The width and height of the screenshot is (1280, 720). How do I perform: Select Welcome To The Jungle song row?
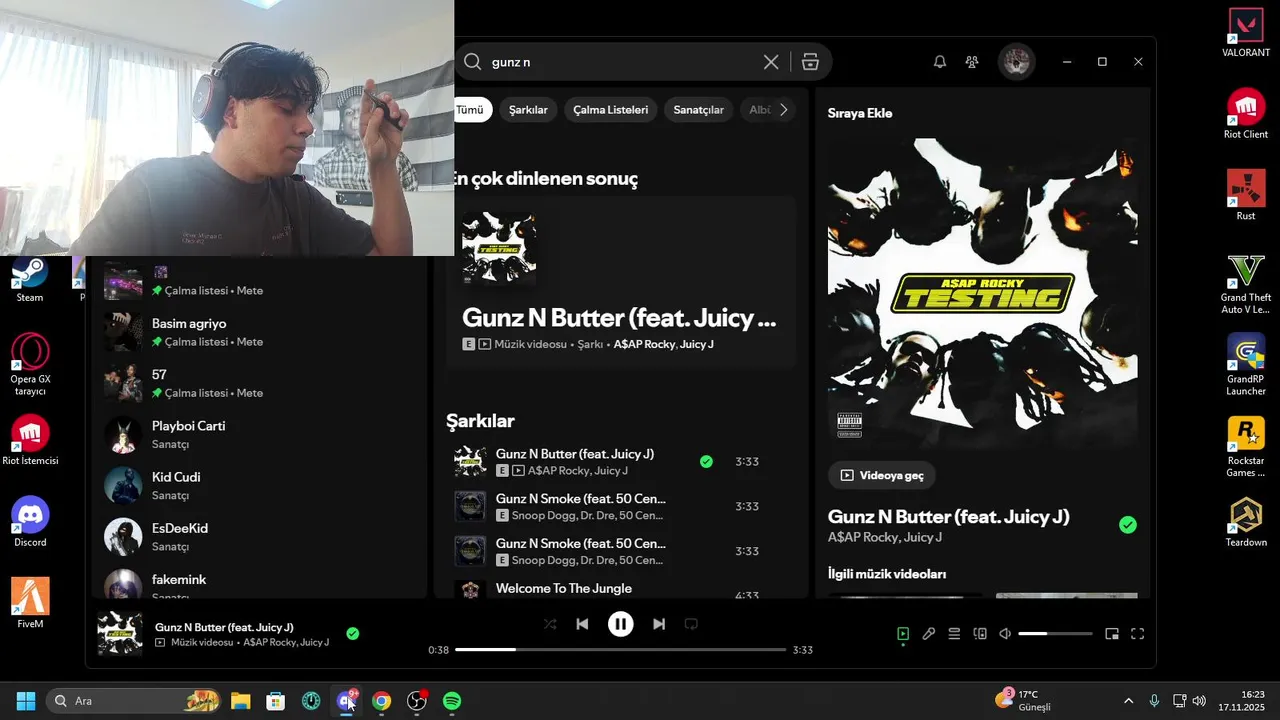tap(621, 589)
